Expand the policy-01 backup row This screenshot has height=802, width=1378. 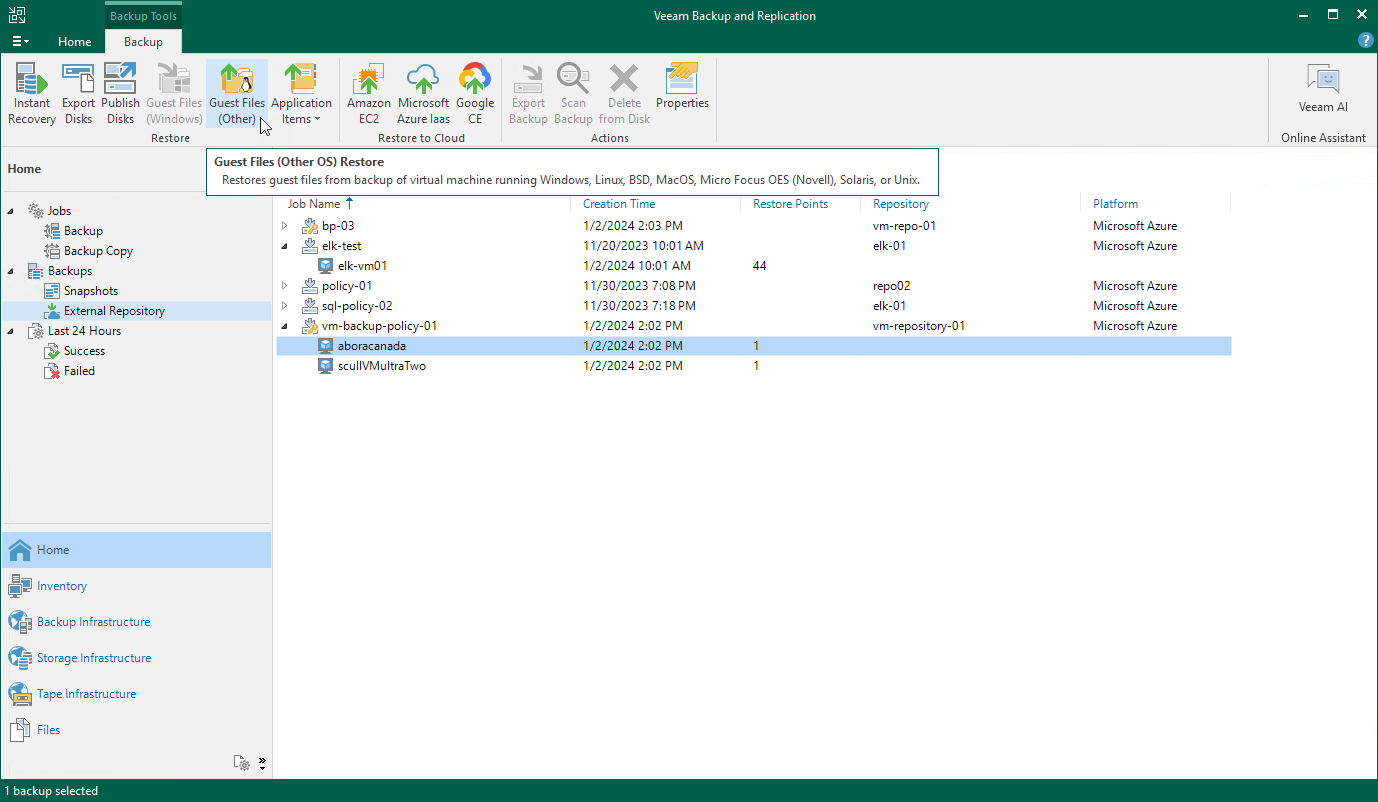(285, 286)
